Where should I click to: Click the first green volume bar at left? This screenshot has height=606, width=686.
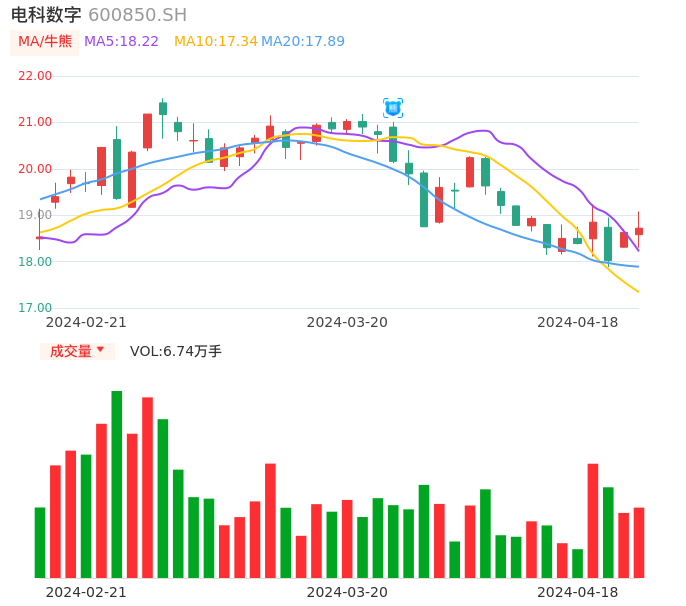[40, 542]
